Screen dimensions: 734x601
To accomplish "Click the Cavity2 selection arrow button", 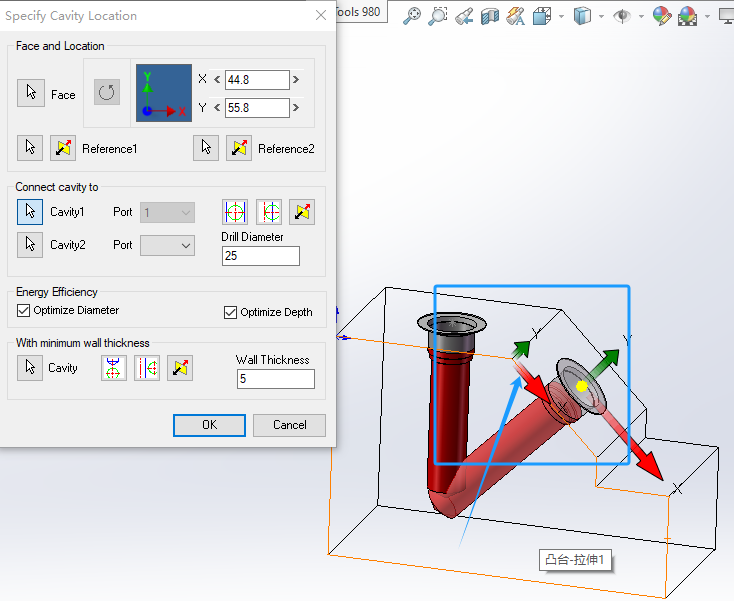I will click(30, 245).
